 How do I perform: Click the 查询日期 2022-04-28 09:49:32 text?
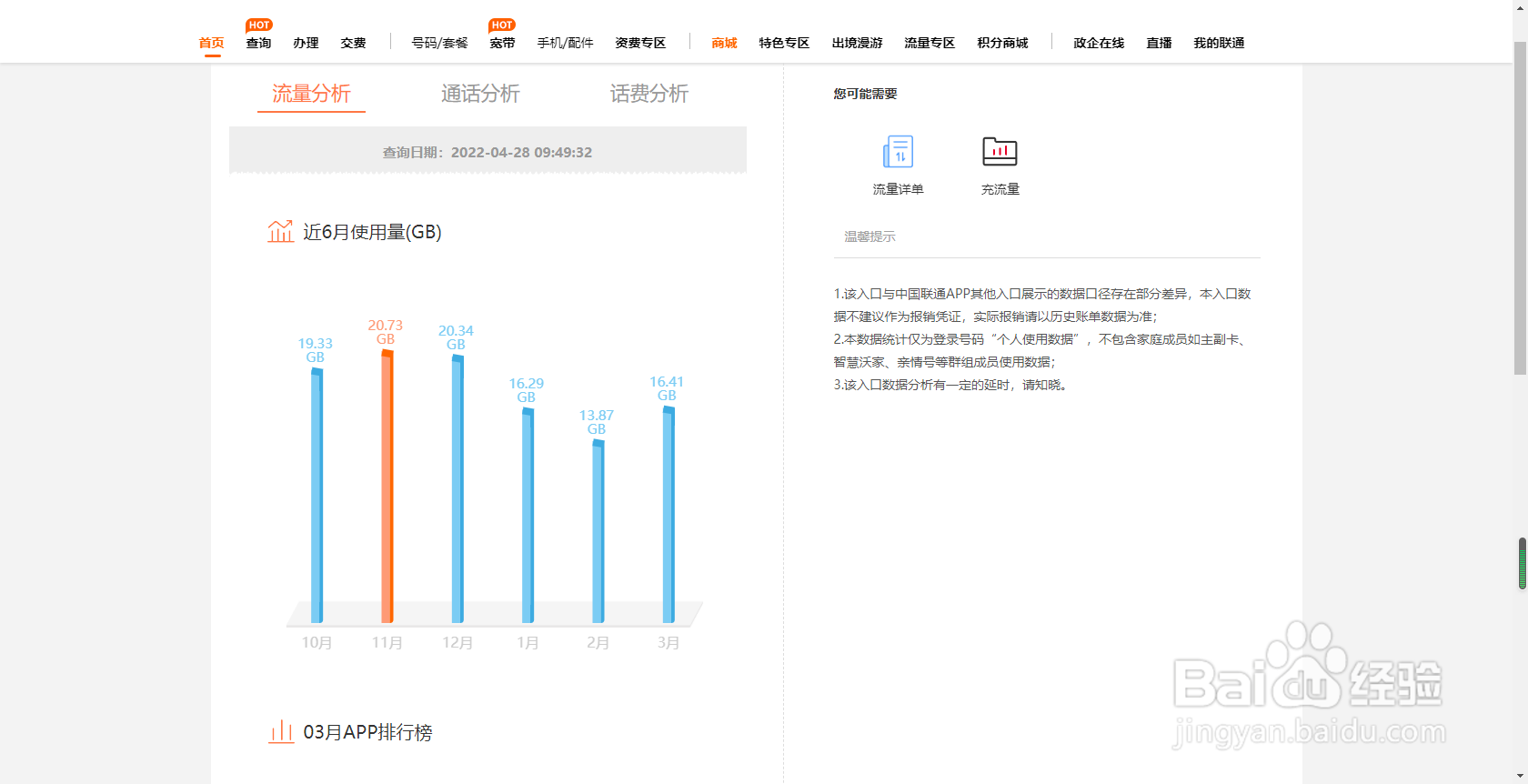point(488,152)
